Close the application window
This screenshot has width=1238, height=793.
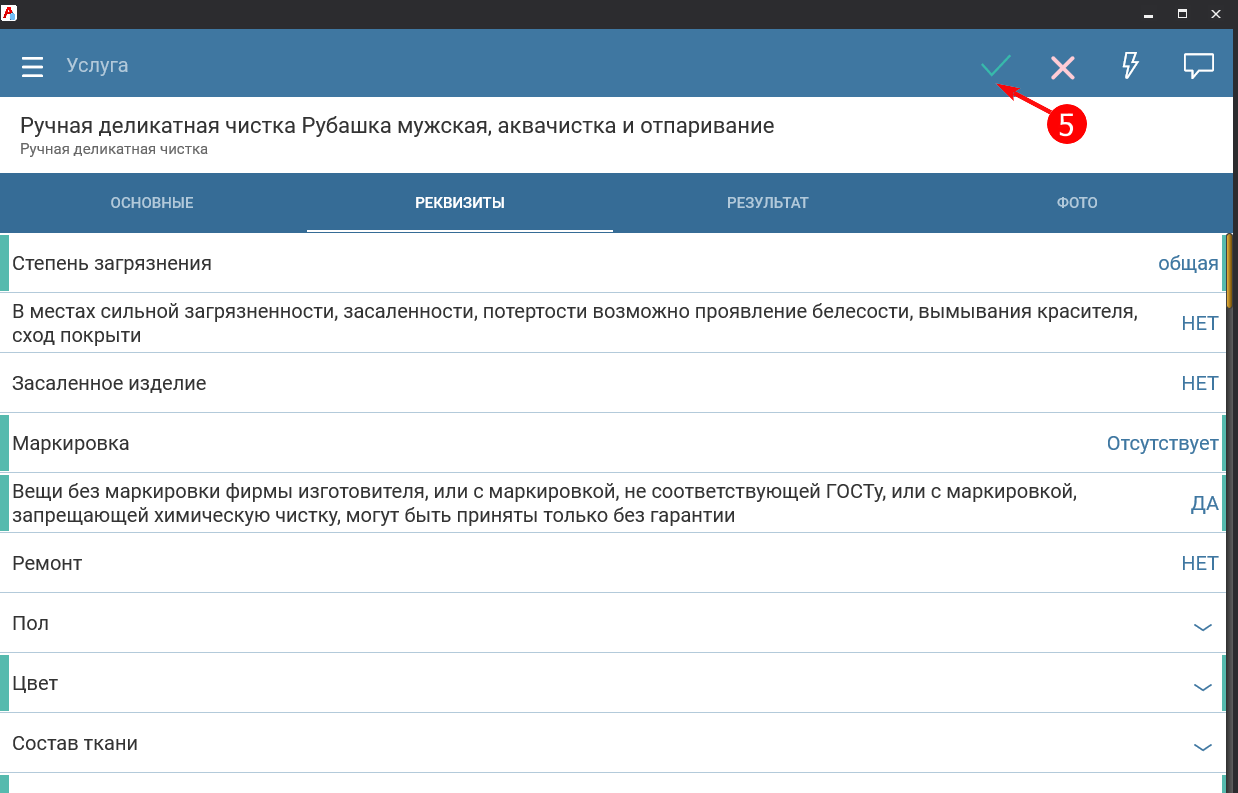click(x=1216, y=14)
